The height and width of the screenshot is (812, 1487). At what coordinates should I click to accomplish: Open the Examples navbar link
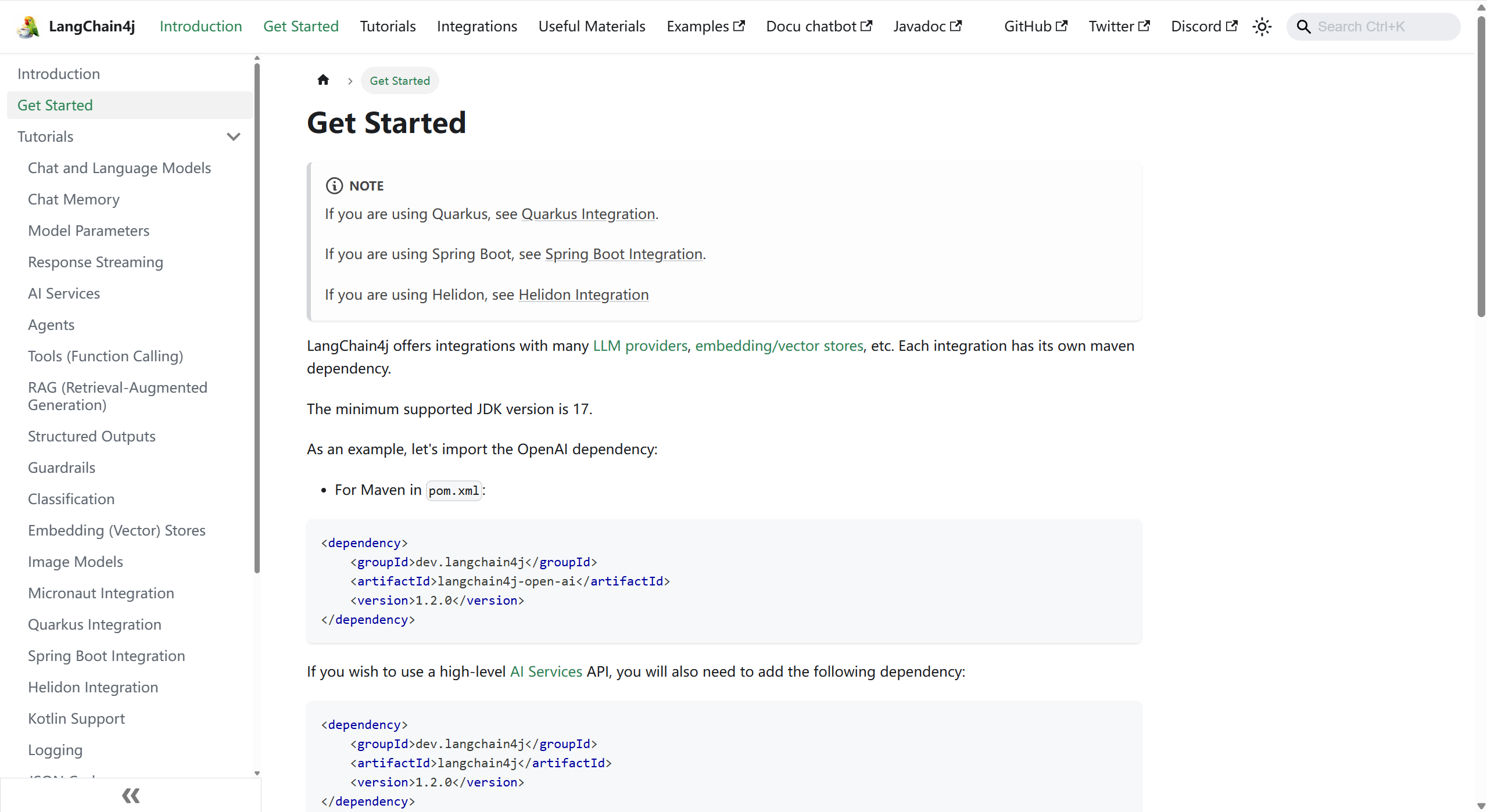pyautogui.click(x=705, y=27)
